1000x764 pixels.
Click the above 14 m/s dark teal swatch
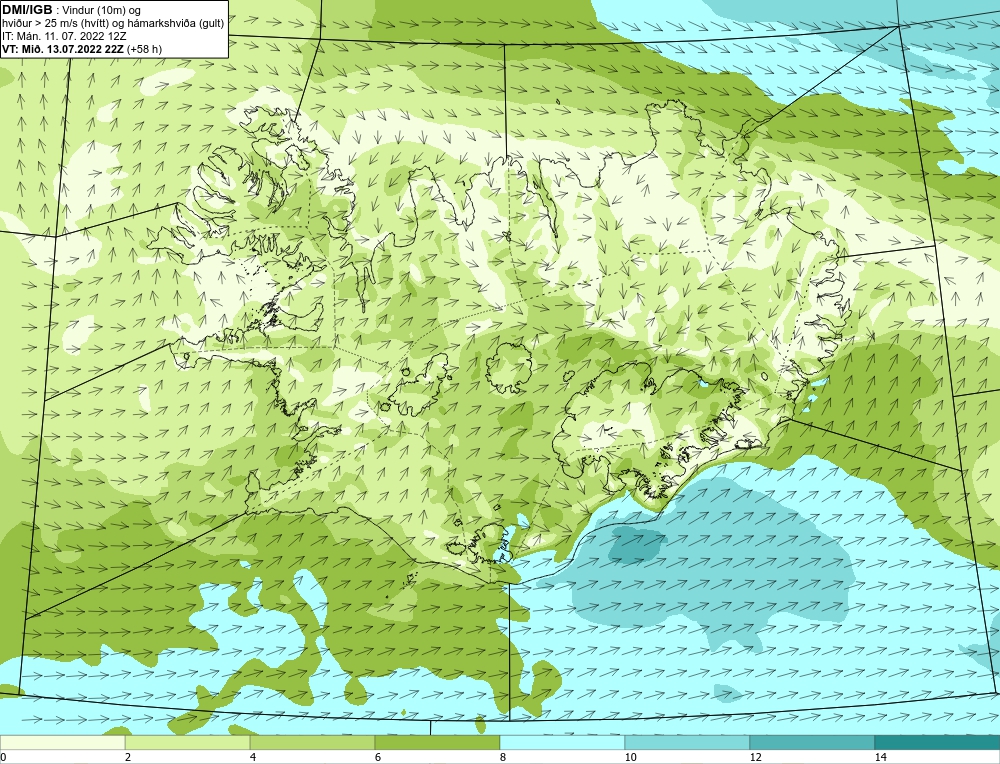(x=938, y=742)
